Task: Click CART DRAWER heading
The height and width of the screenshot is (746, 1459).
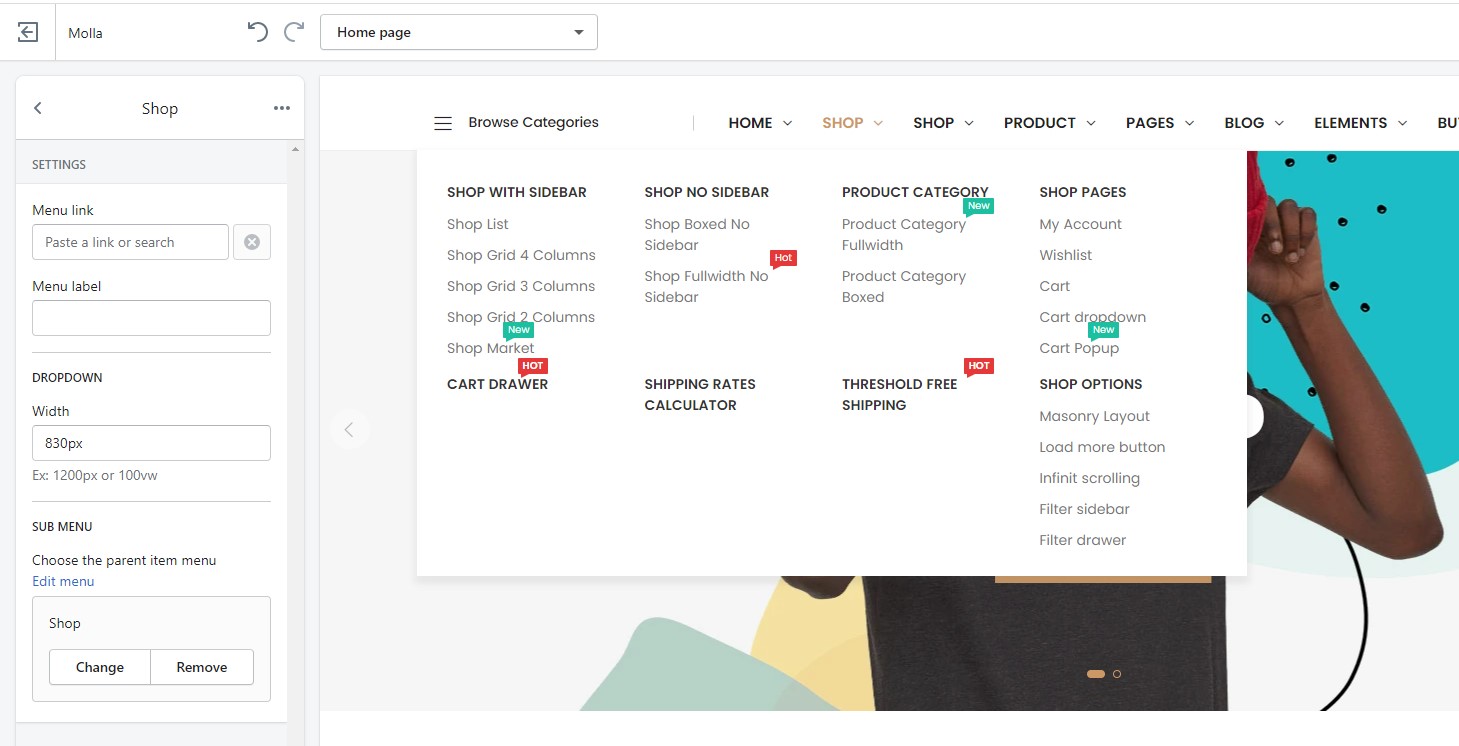Action: [x=497, y=384]
